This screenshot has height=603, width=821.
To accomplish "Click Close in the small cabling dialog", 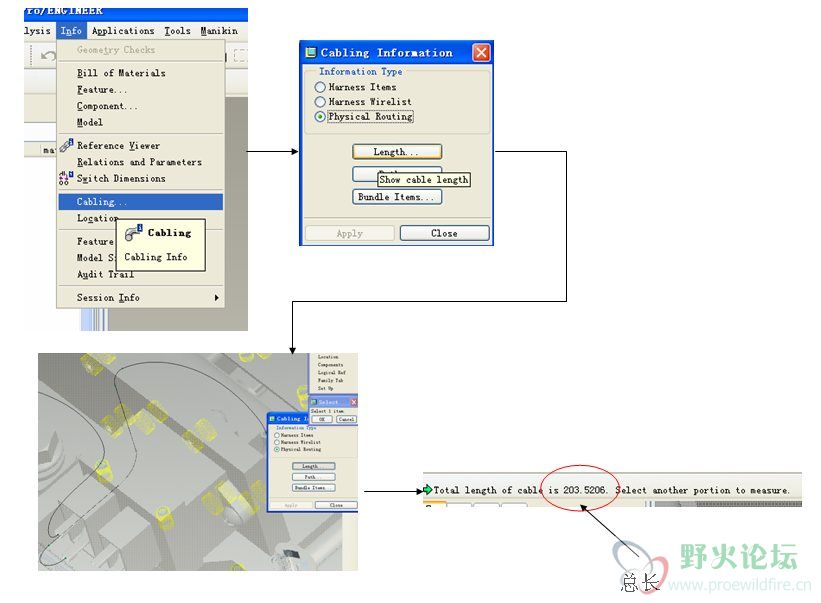I will pyautogui.click(x=336, y=505).
